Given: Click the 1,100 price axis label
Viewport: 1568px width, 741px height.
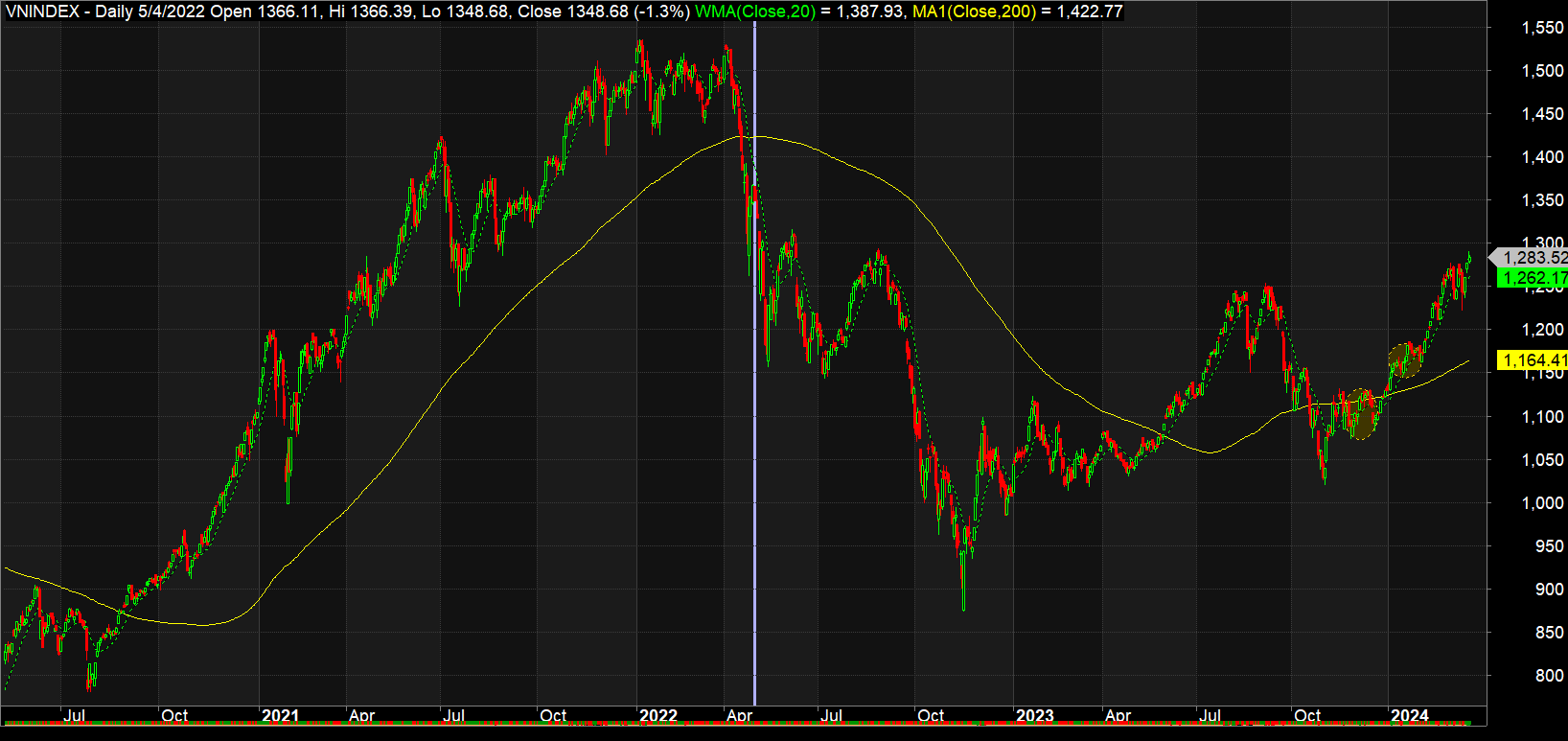Looking at the screenshot, I should pyautogui.click(x=1543, y=417).
